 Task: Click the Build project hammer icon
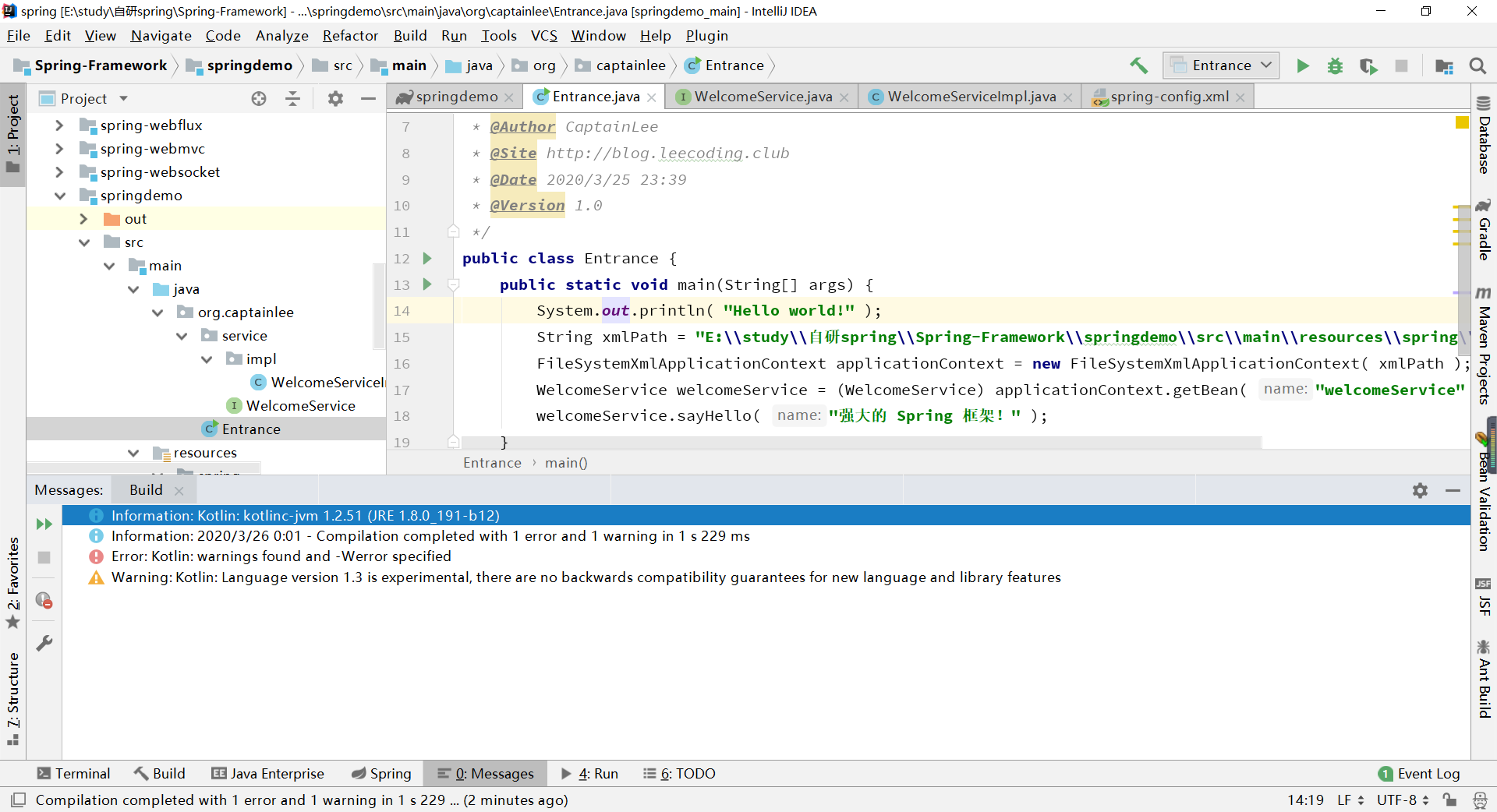pos(1138,65)
